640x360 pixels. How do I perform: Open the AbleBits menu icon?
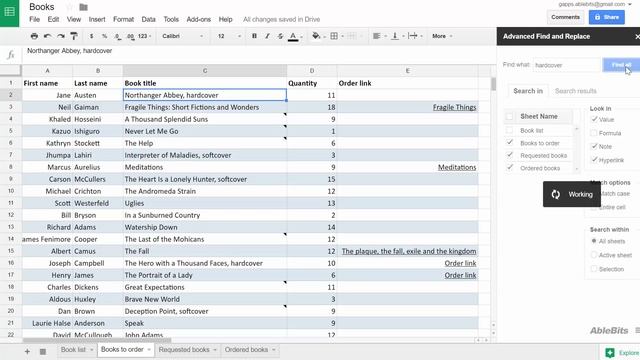[637, 330]
